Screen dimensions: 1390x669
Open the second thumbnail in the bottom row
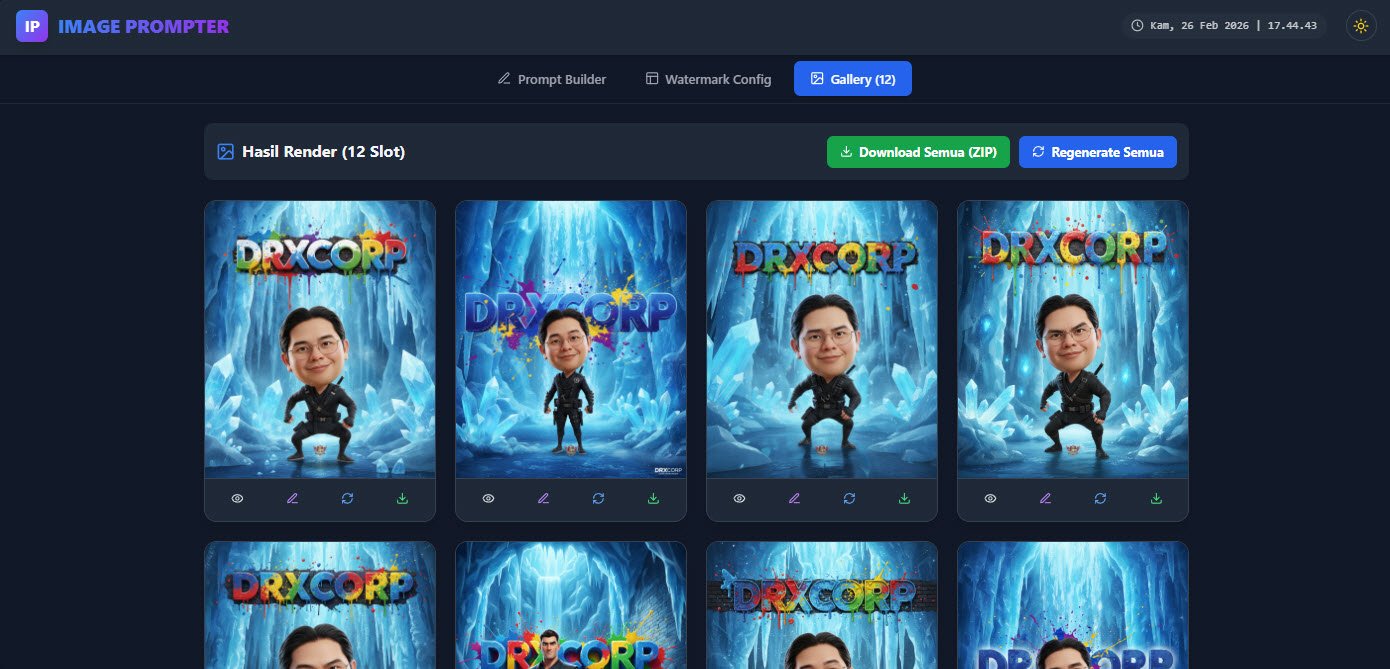click(571, 605)
